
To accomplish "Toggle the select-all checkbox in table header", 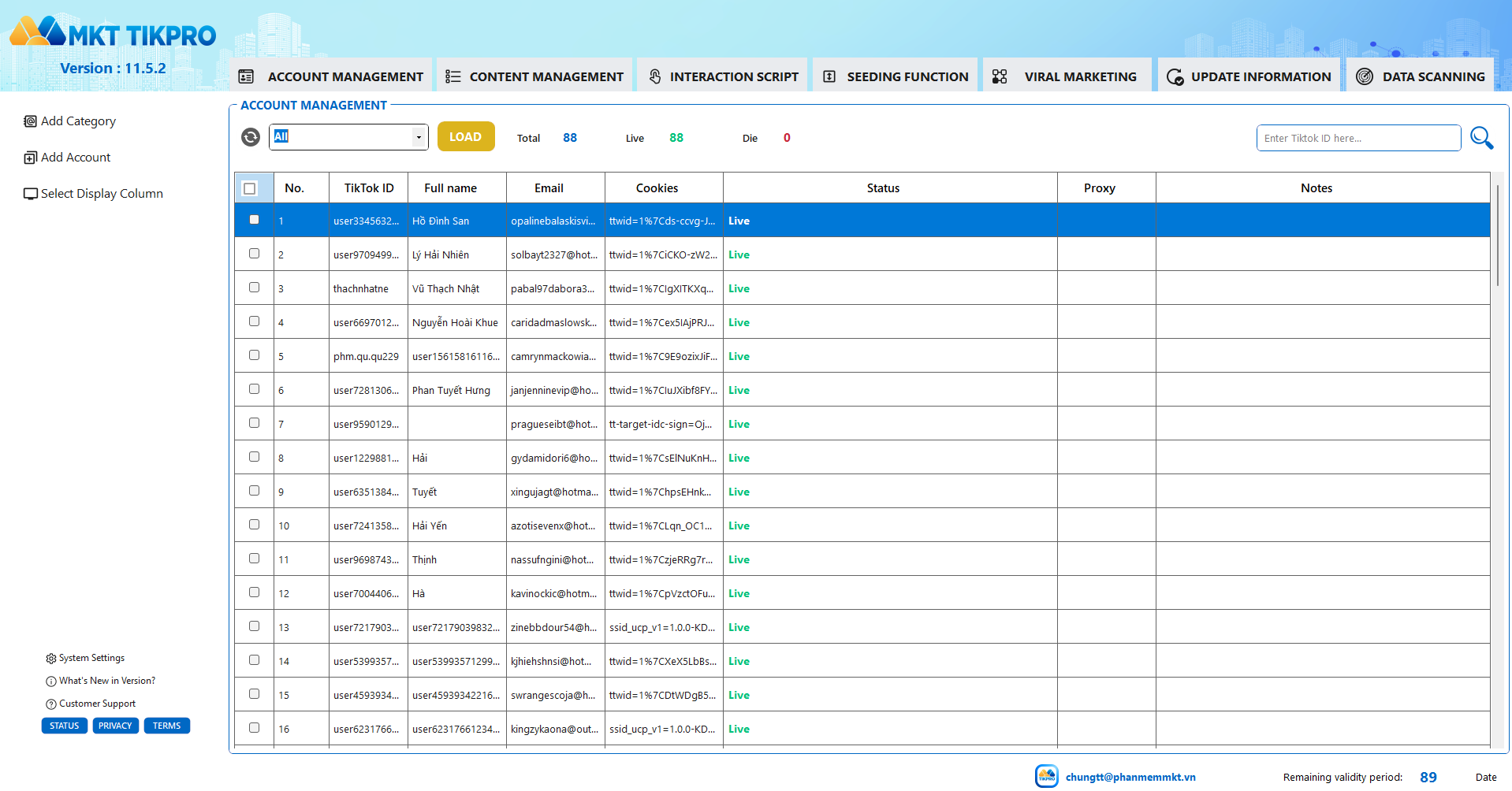I will (x=250, y=188).
